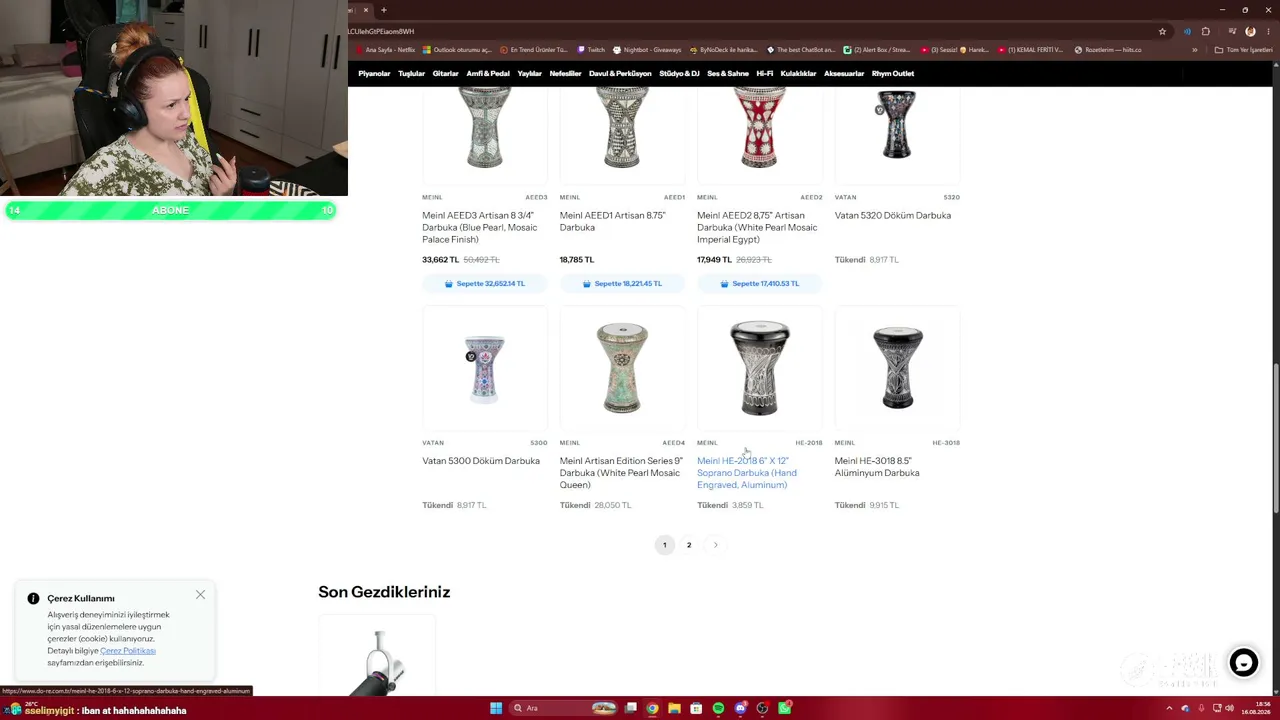Open the Ses & Sahne menu
The image size is (1280, 720).
pos(728,73)
